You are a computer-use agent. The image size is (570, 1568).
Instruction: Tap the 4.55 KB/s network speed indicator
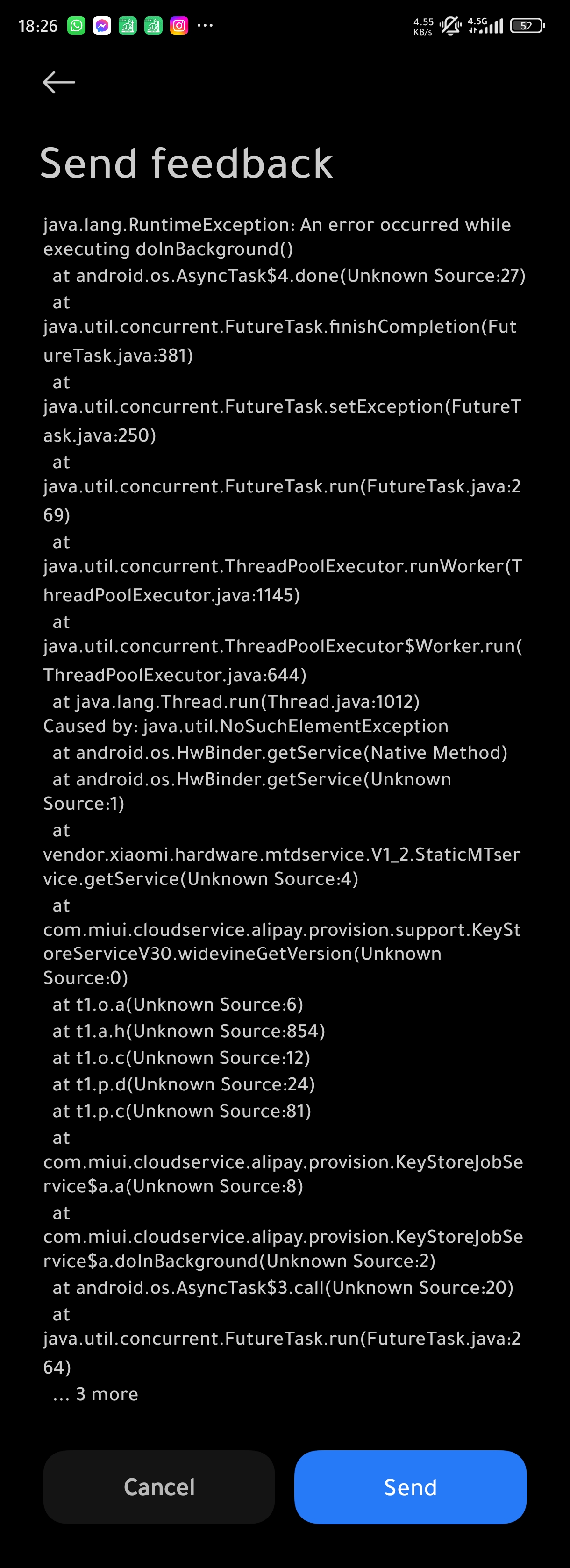[423, 26]
